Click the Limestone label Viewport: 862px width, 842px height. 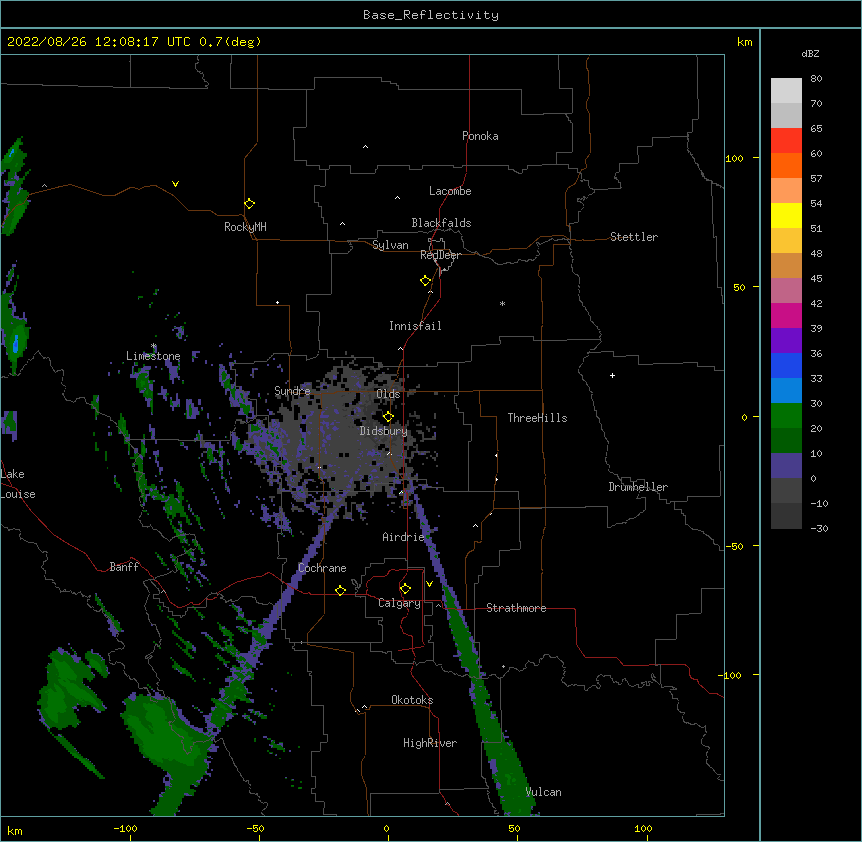click(x=153, y=356)
